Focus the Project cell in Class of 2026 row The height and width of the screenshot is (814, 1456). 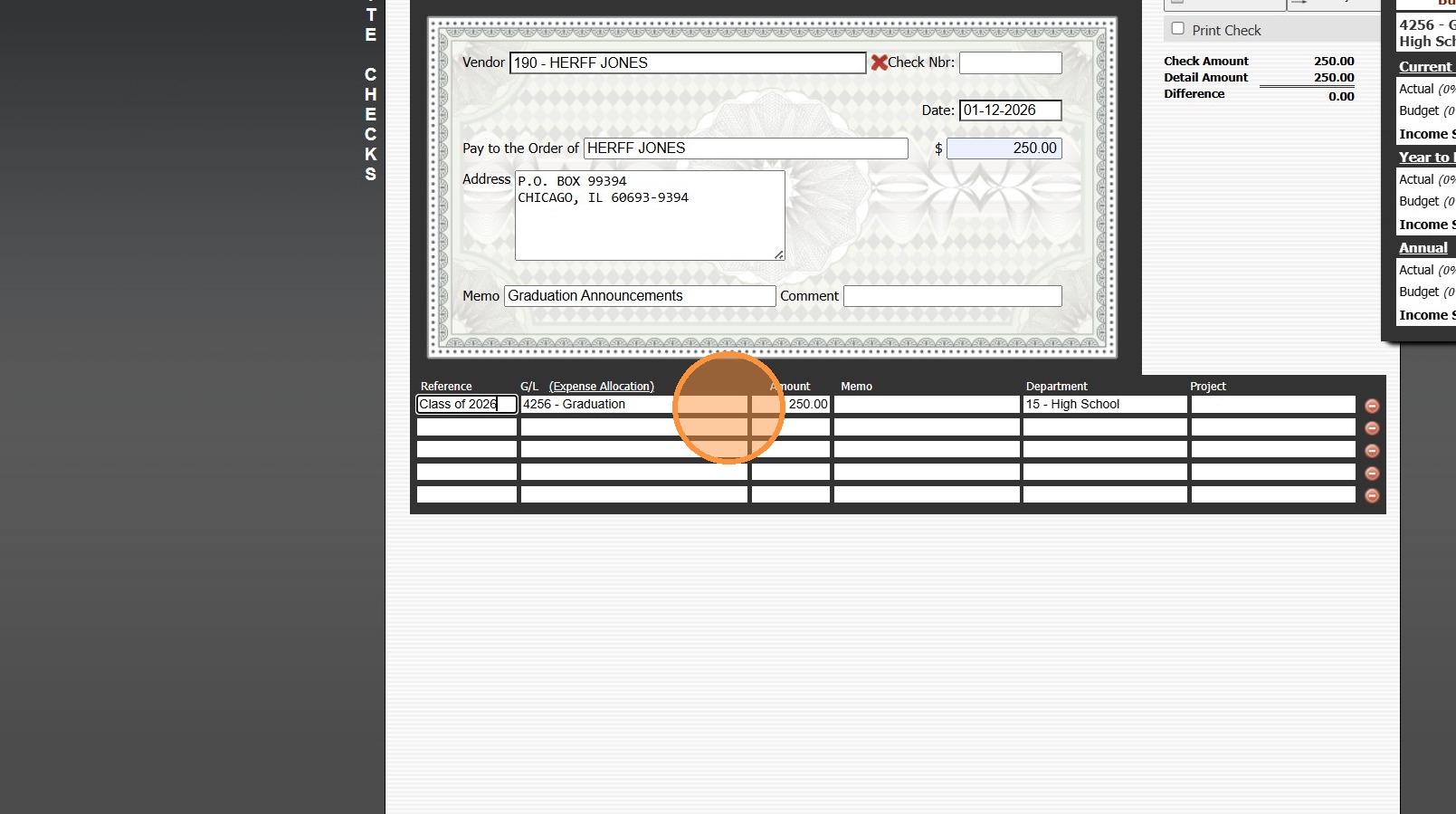1273,405
